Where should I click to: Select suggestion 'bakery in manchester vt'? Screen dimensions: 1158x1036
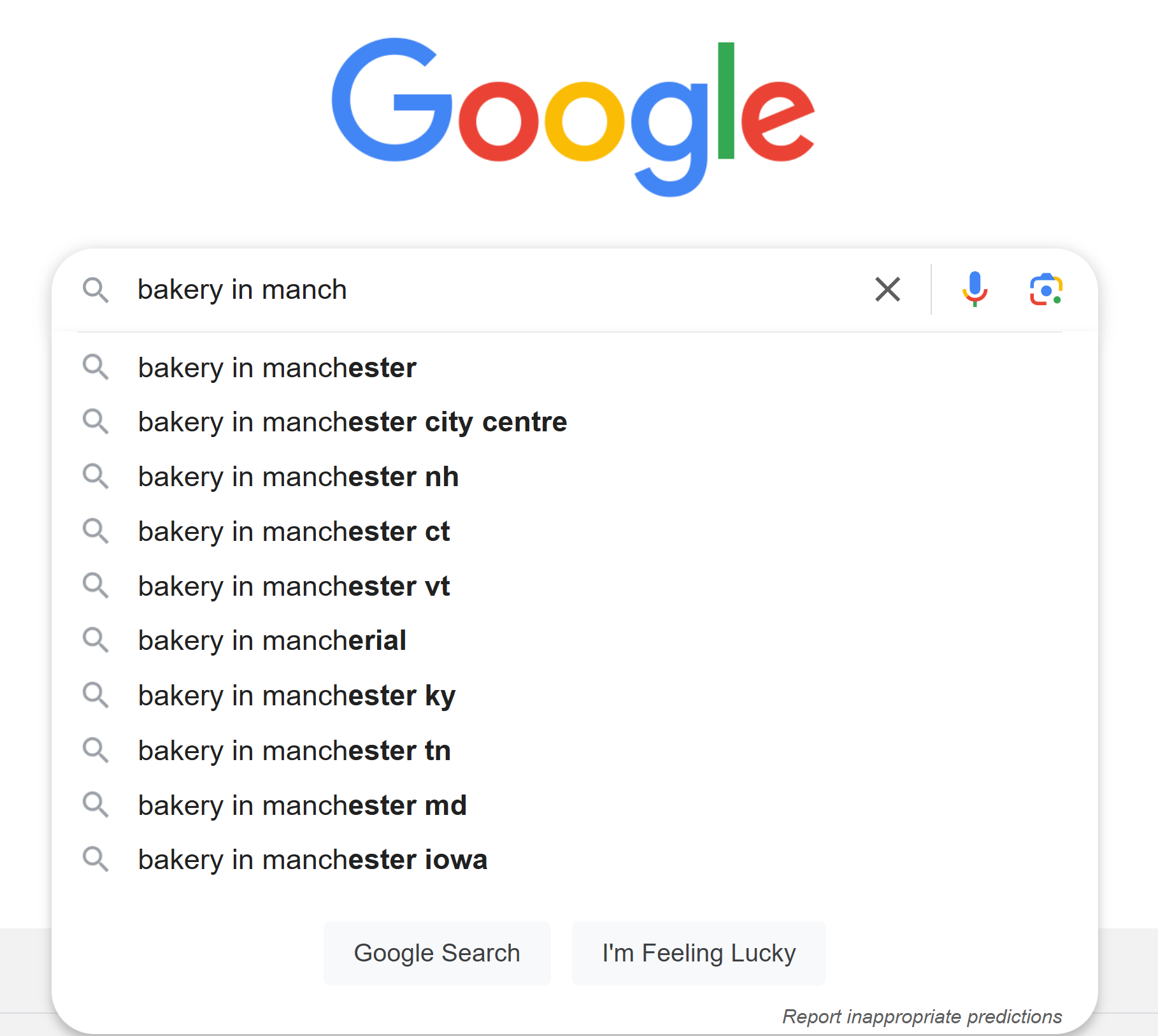[294, 586]
